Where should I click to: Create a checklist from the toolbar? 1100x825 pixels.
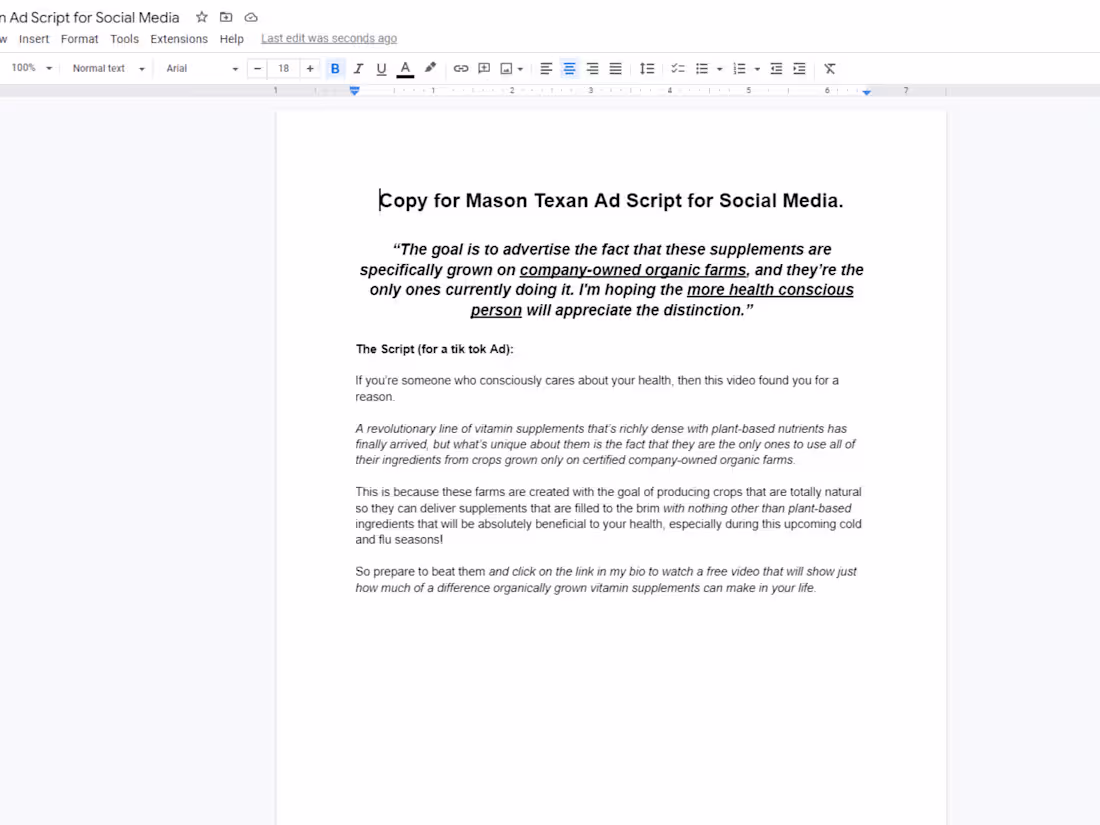click(x=678, y=68)
